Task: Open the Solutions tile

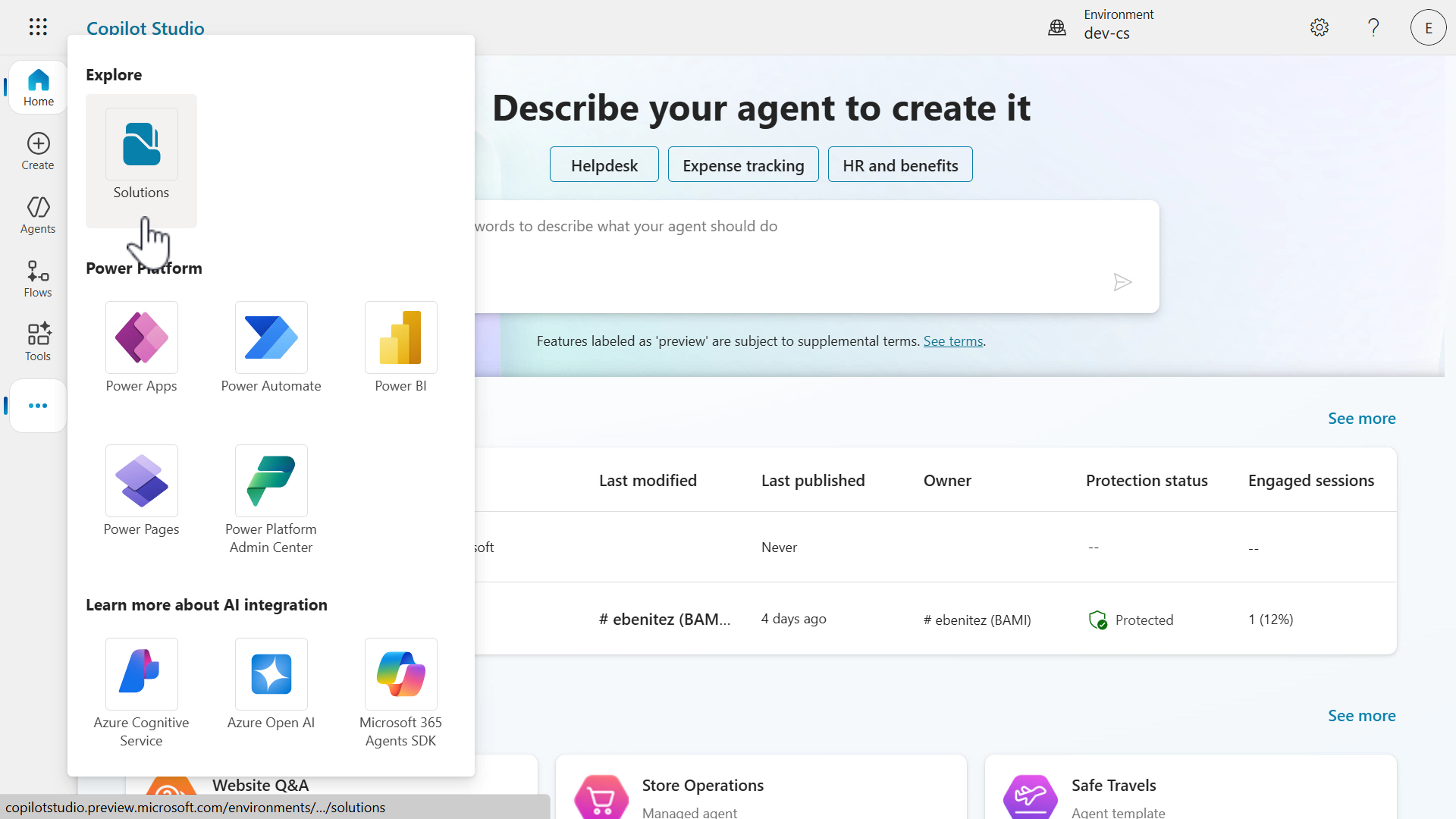Action: tap(141, 160)
